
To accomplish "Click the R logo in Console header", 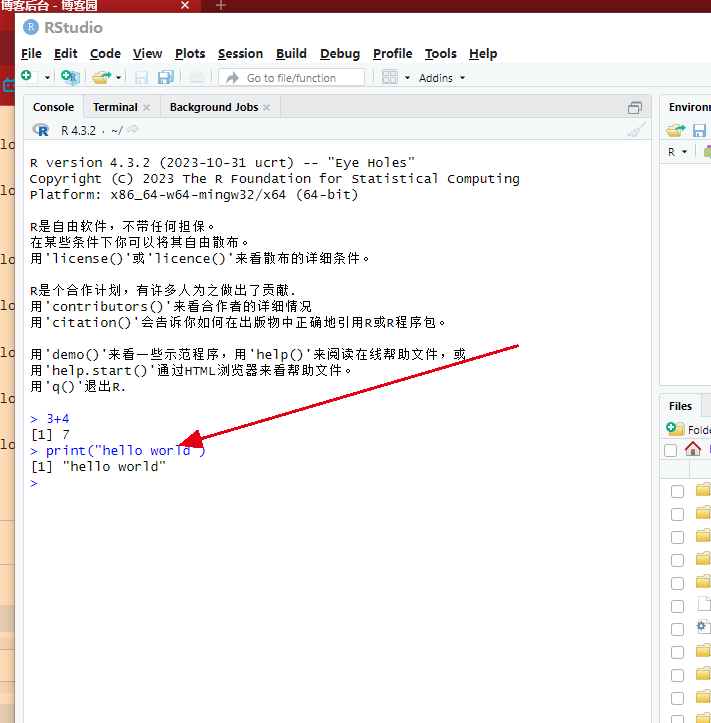I will coord(41,130).
